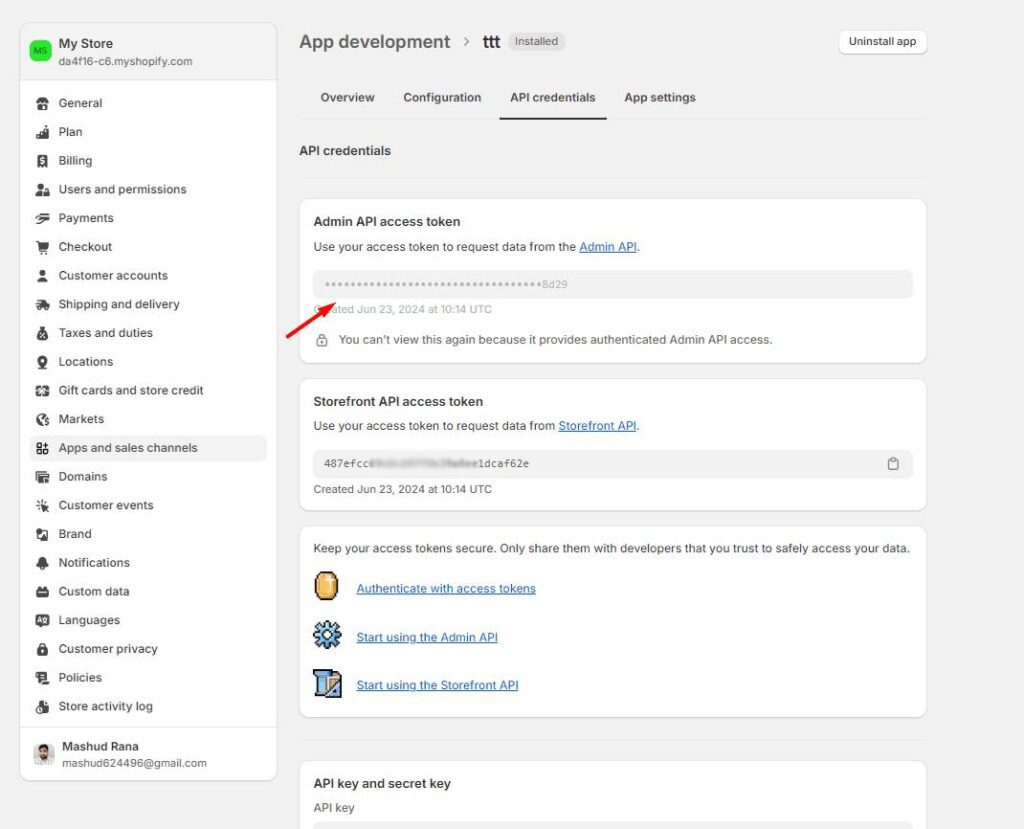Open the Customer privacy label
Image resolution: width=1024 pixels, height=829 pixels.
click(108, 649)
